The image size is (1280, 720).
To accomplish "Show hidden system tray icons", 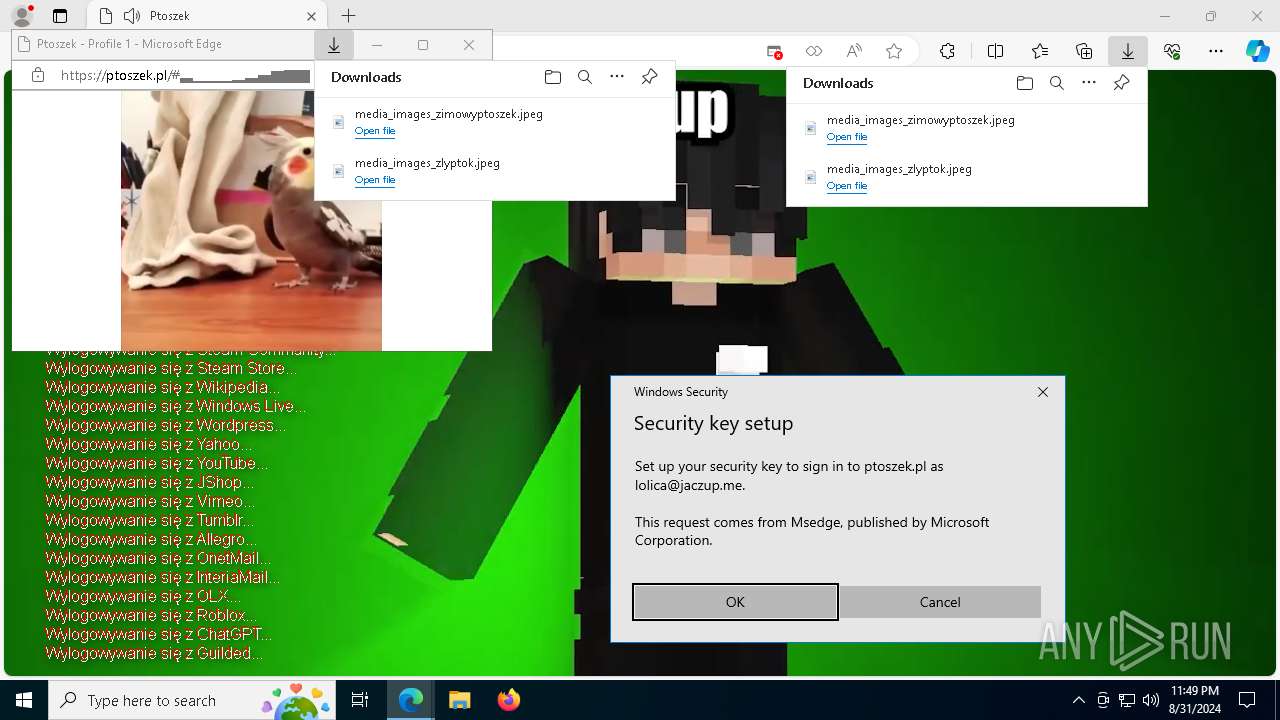I will [1078, 700].
